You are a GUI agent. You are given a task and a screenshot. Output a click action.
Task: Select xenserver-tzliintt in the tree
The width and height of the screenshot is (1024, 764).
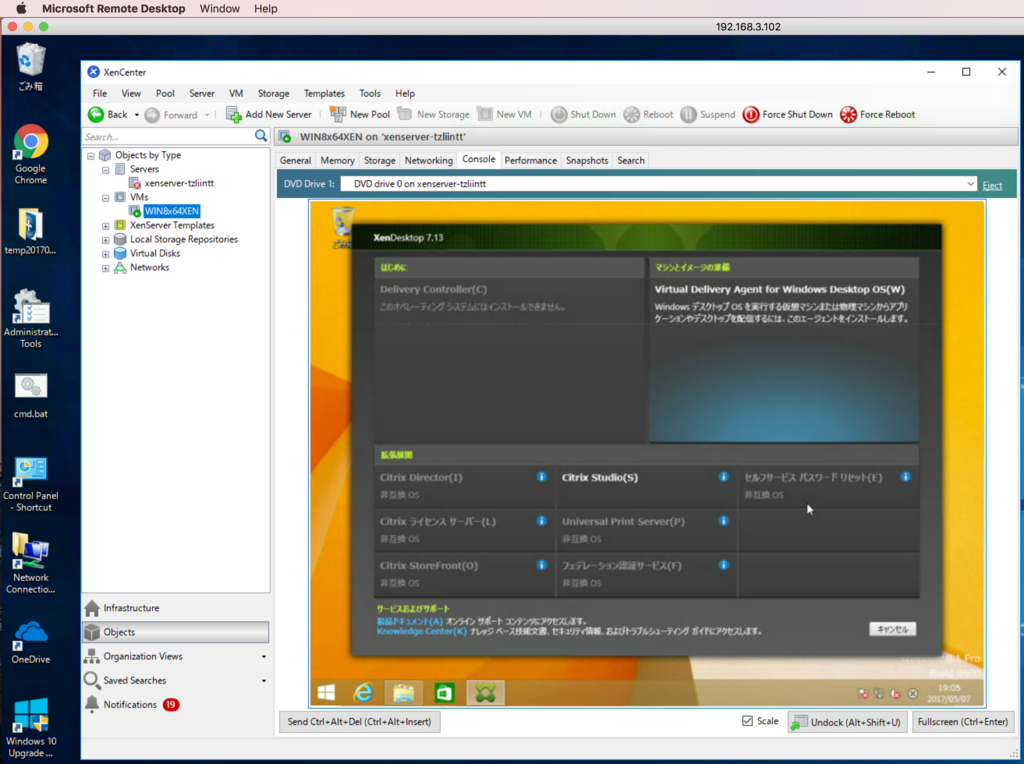pos(179,183)
